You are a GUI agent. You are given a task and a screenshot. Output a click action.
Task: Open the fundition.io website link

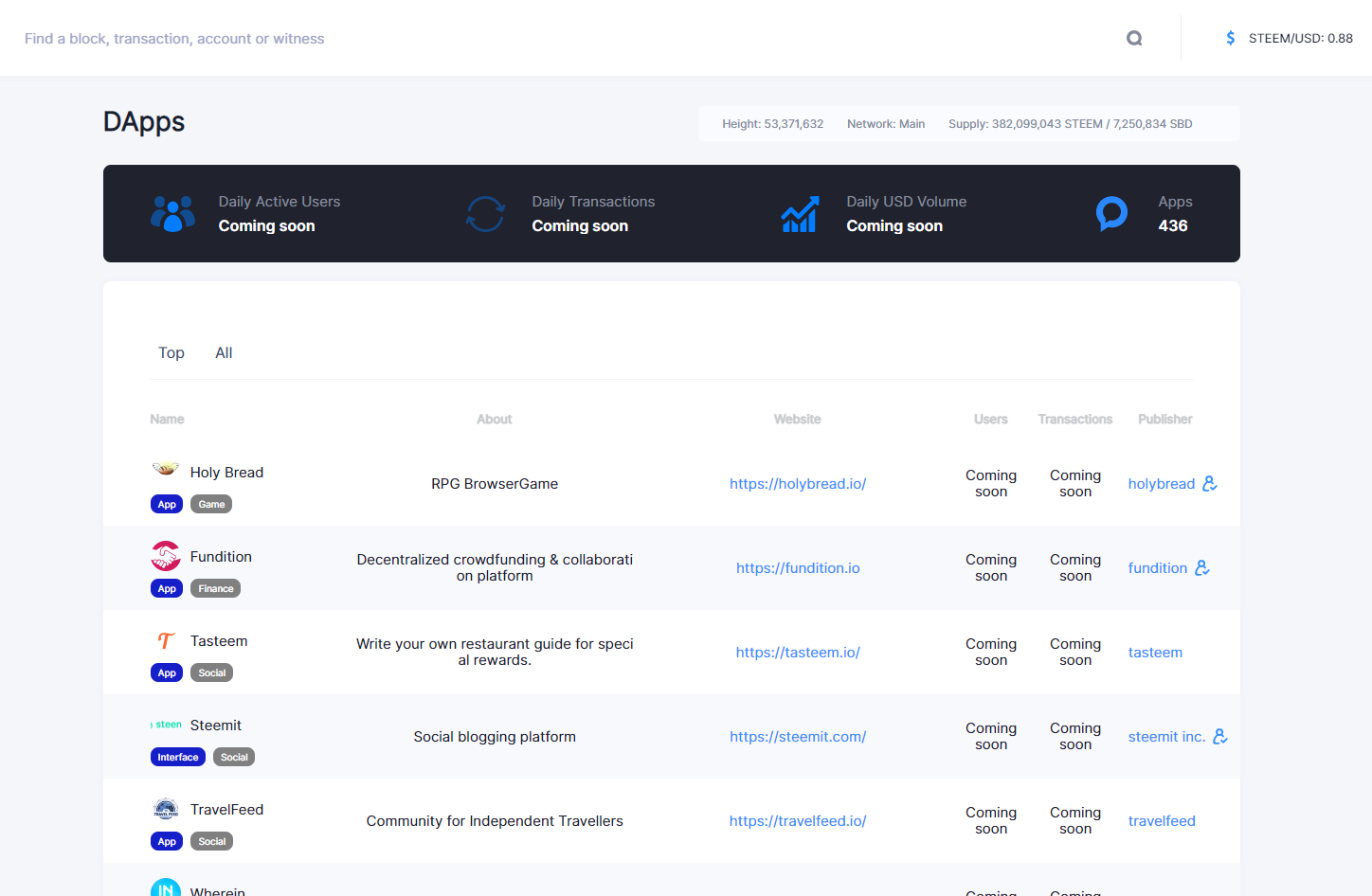point(798,568)
